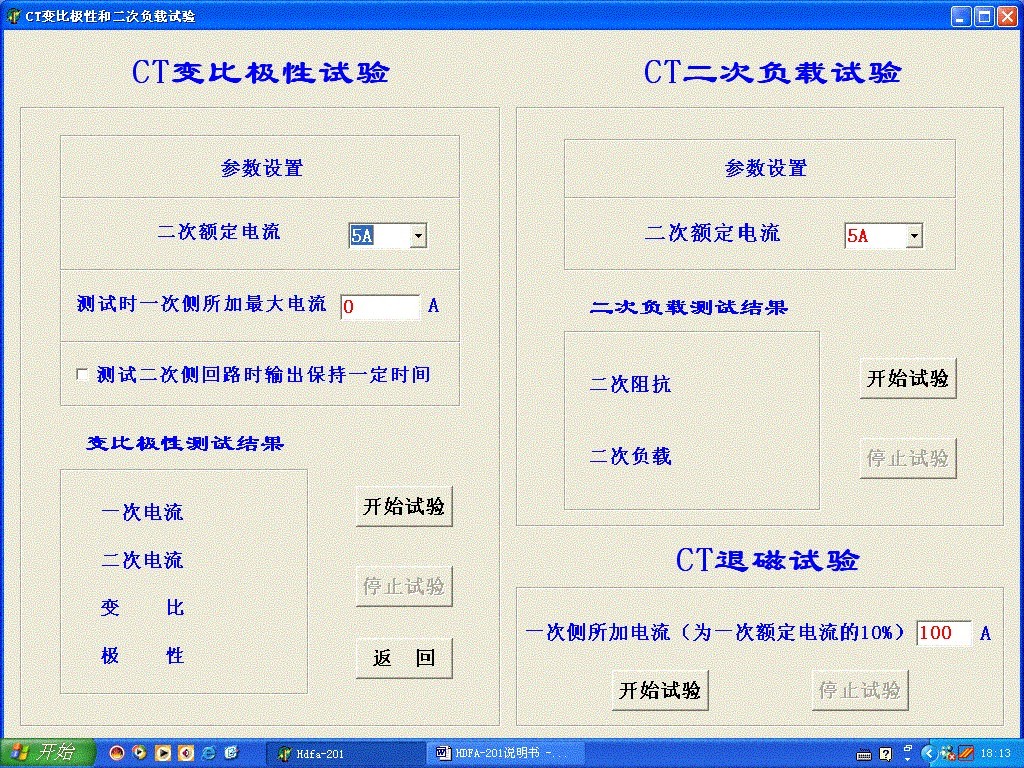The width and height of the screenshot is (1024, 768).
Task: Click the orange utility icon in the system tray
Action: click(964, 753)
